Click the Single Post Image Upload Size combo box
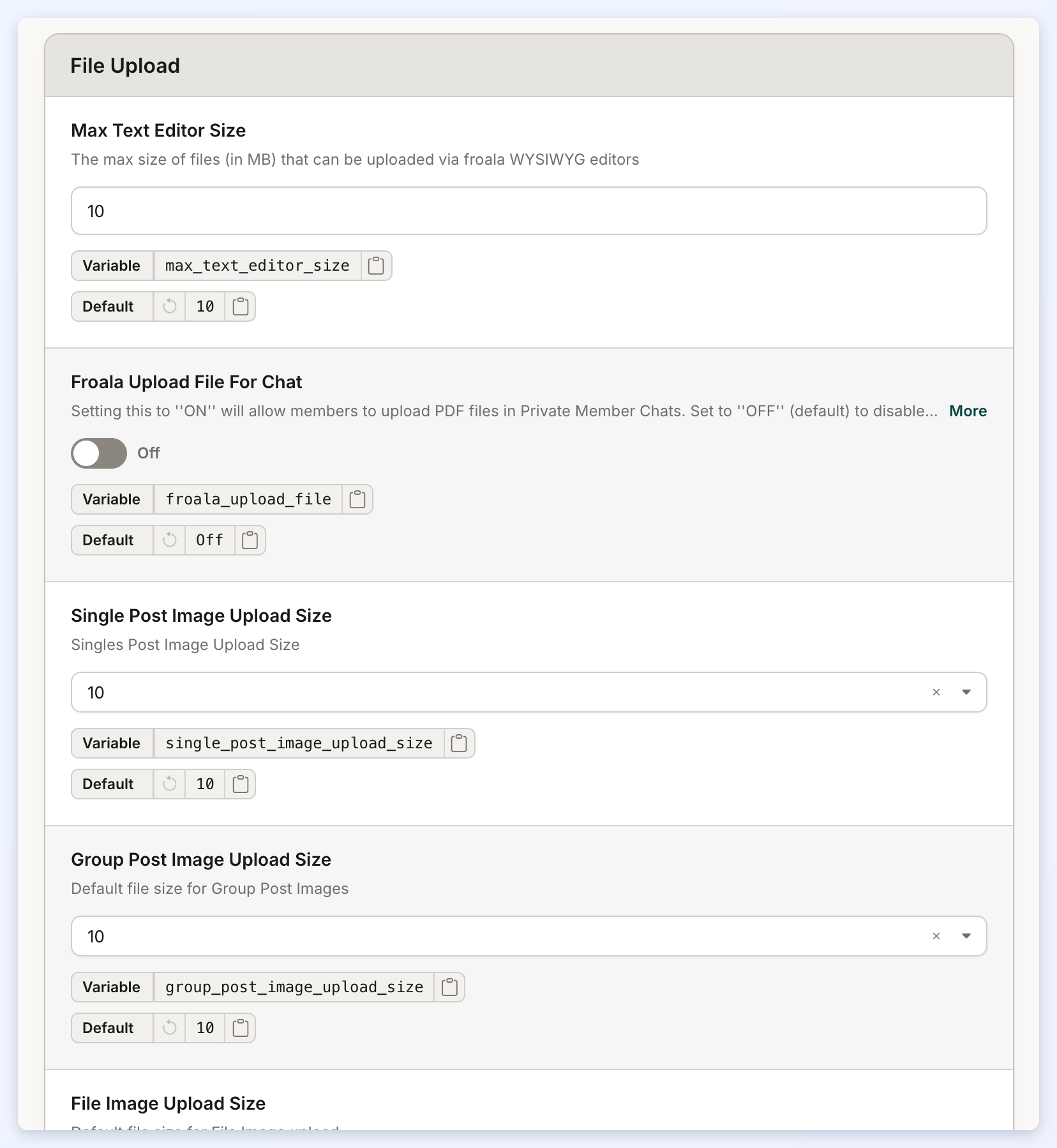Image resolution: width=1057 pixels, height=1148 pixels. click(529, 692)
